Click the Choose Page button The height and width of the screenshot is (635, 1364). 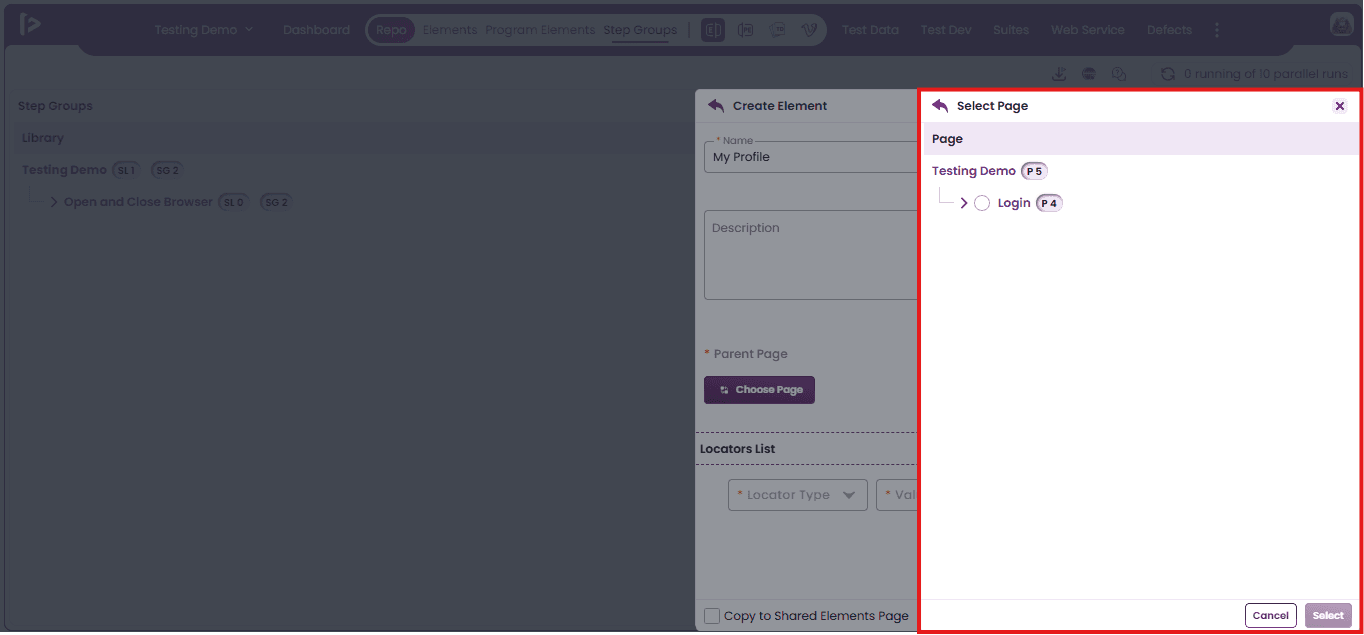[x=759, y=390]
